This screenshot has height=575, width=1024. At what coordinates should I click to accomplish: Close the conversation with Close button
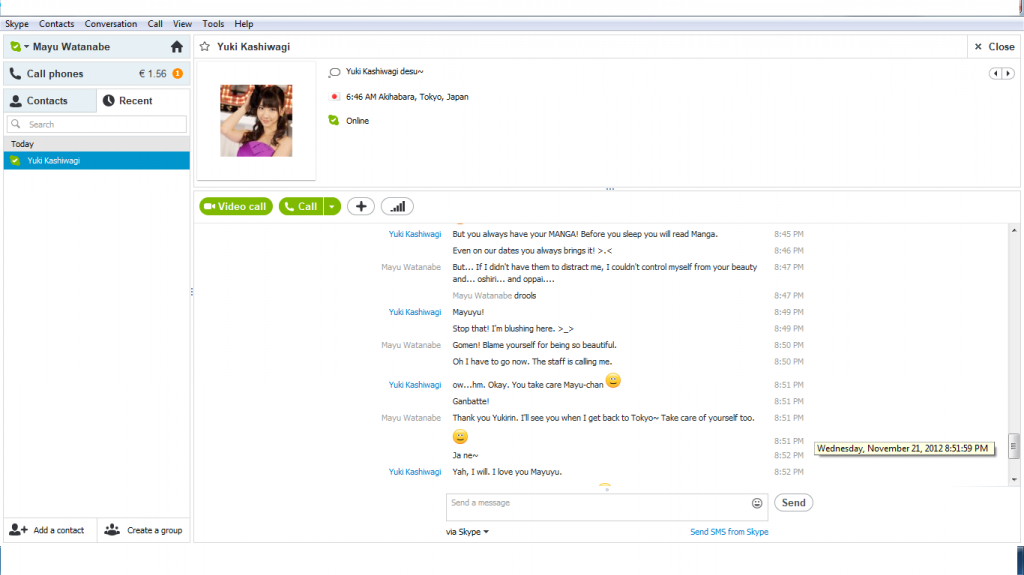tap(994, 47)
